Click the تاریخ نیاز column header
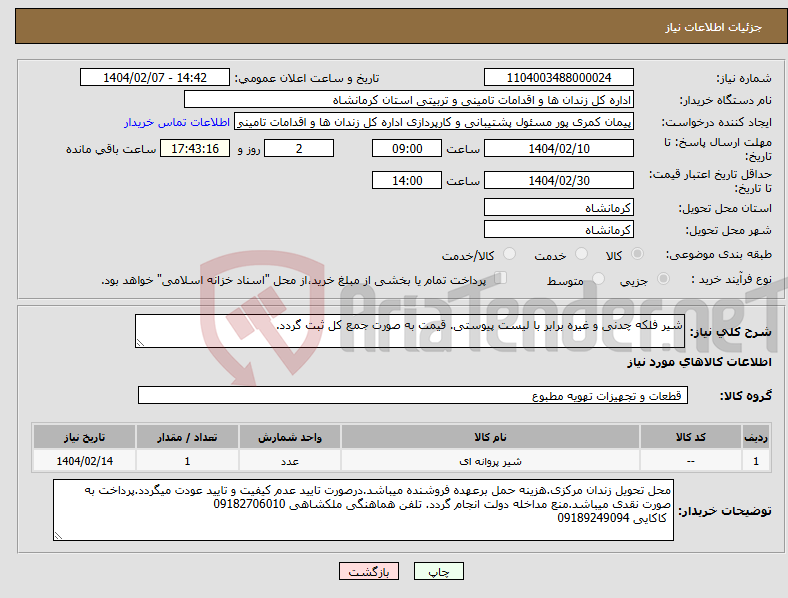Viewport: 788px width, 598px height. pos(84,437)
